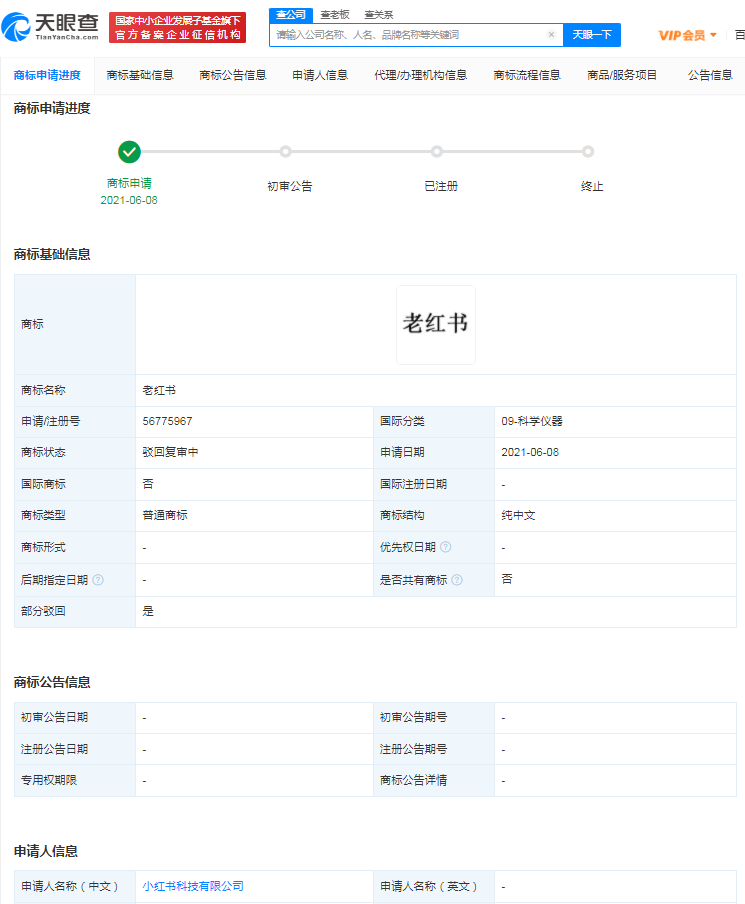Select the 查关系 search tab
745x904 pixels.
point(379,15)
